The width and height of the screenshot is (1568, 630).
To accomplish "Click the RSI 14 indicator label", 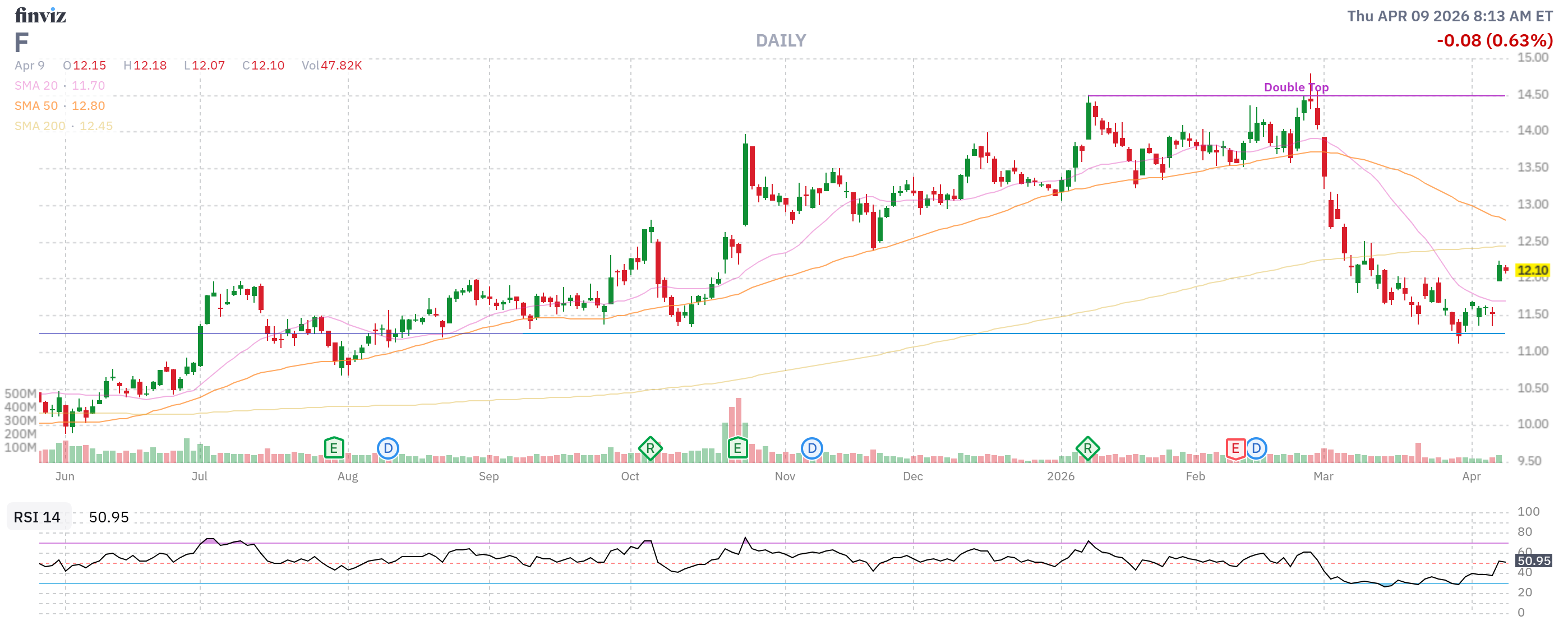I will pyautogui.click(x=37, y=517).
